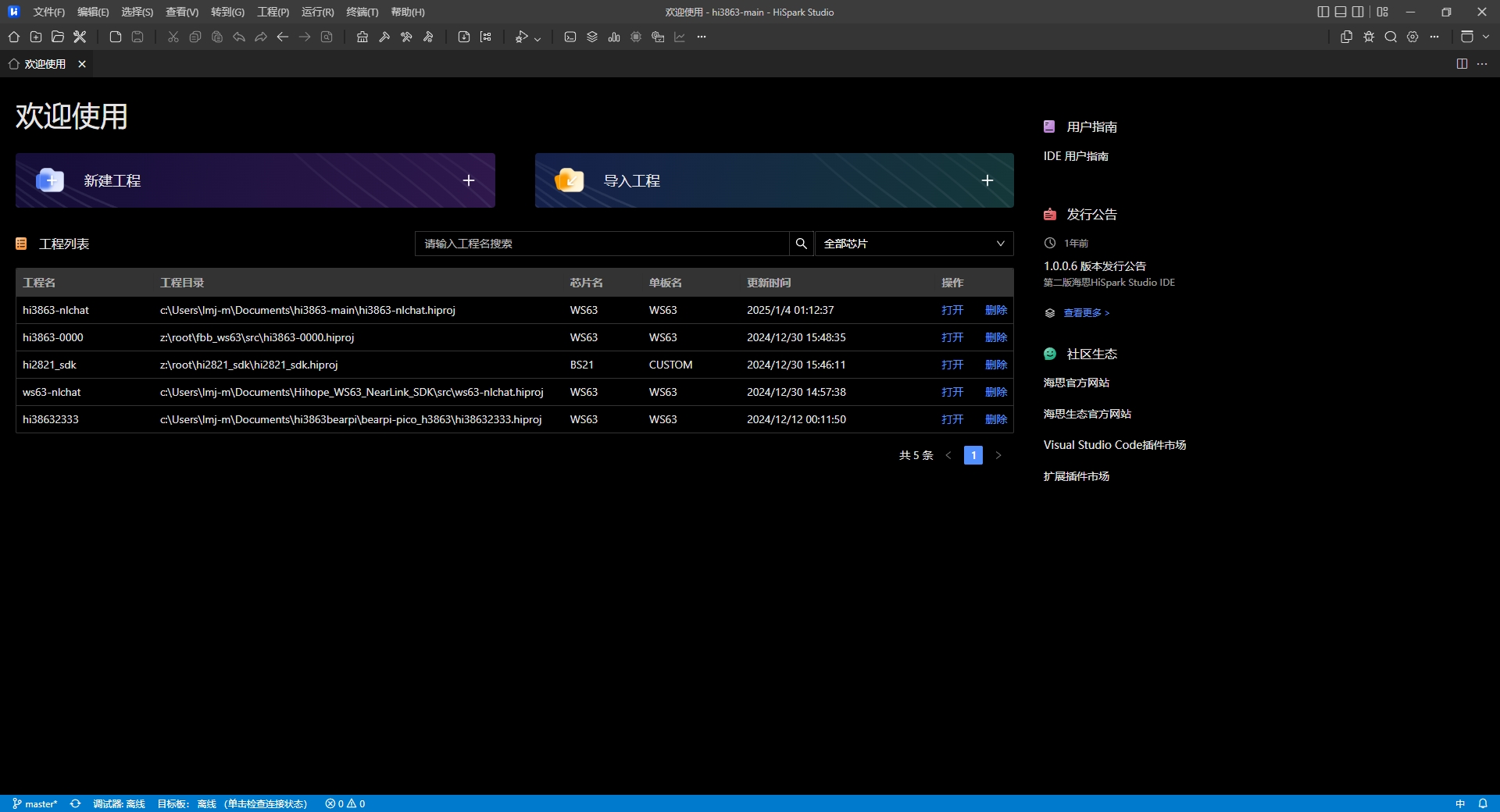Click 删除 for ws63-nlchat project
1500x812 pixels.
tap(996, 392)
